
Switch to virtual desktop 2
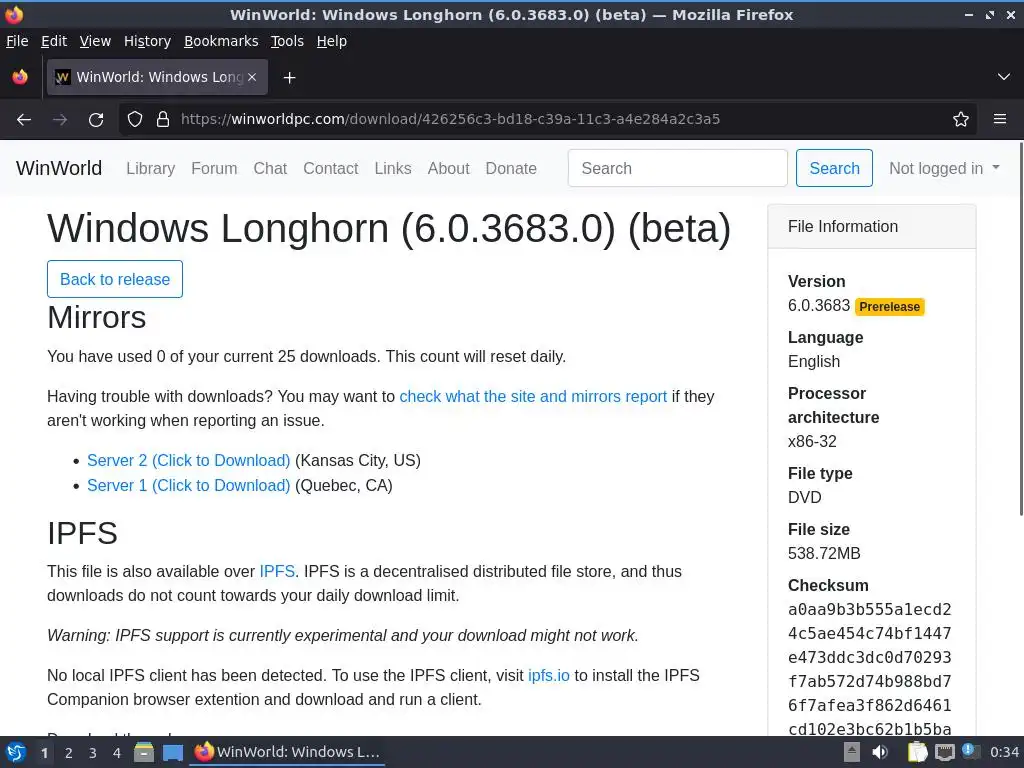point(69,753)
